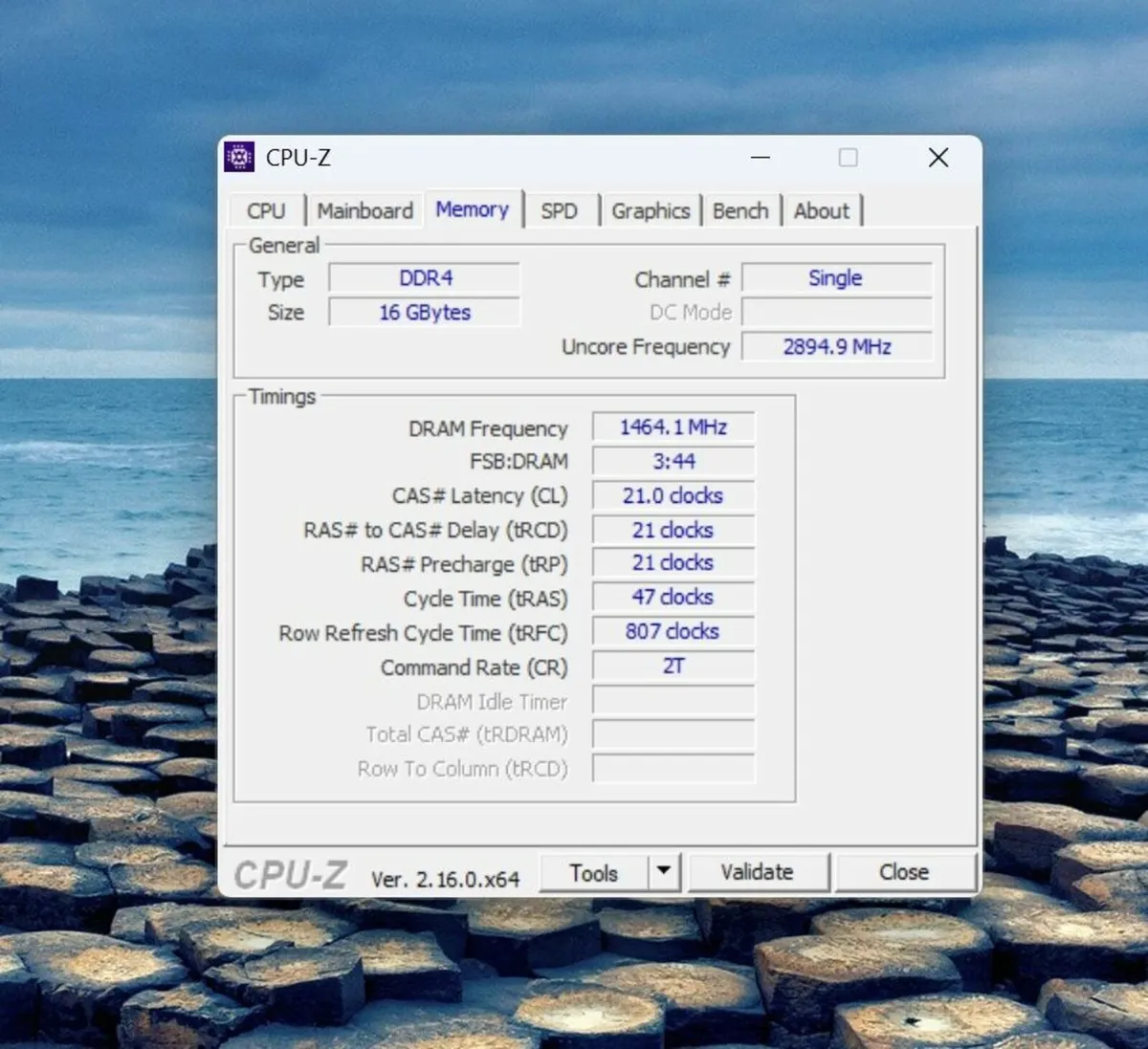The height and width of the screenshot is (1049, 1148).
Task: Switch to the Bench tab
Action: [x=740, y=209]
